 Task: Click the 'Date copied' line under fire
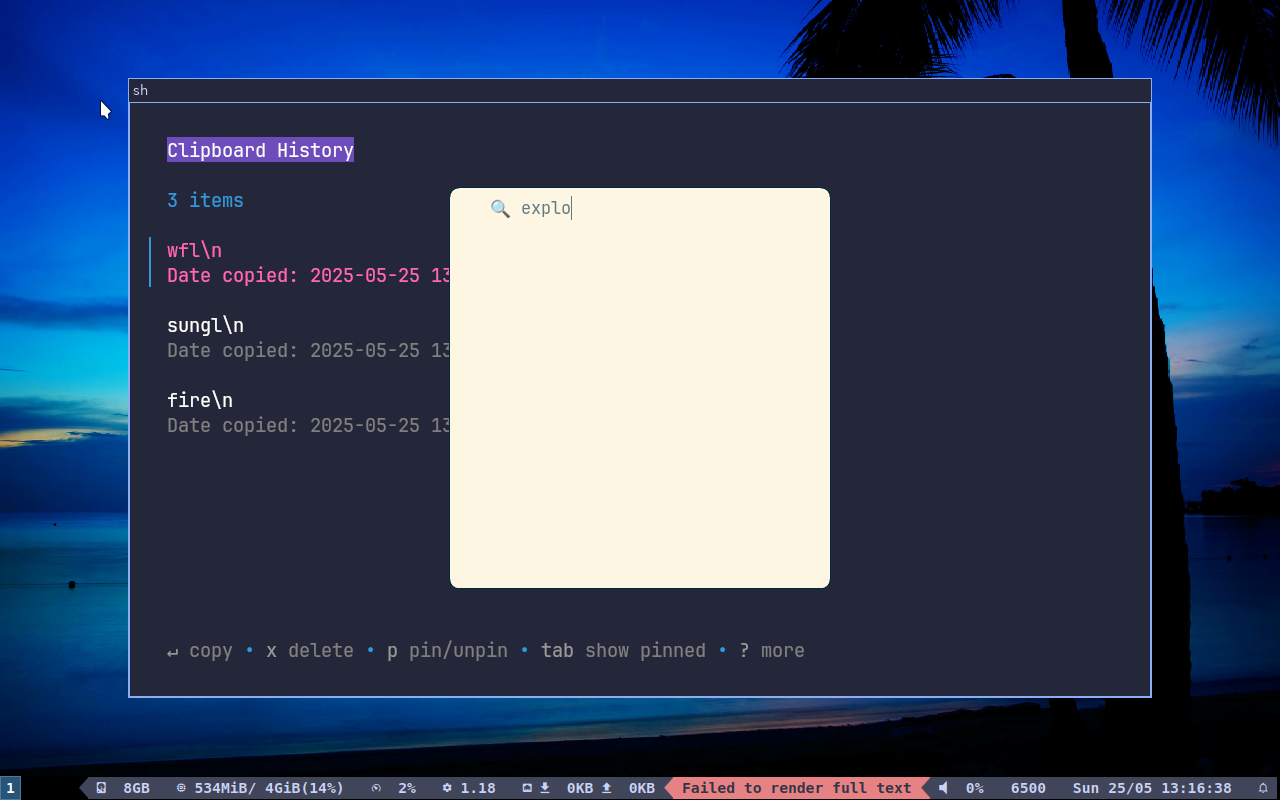point(308,425)
